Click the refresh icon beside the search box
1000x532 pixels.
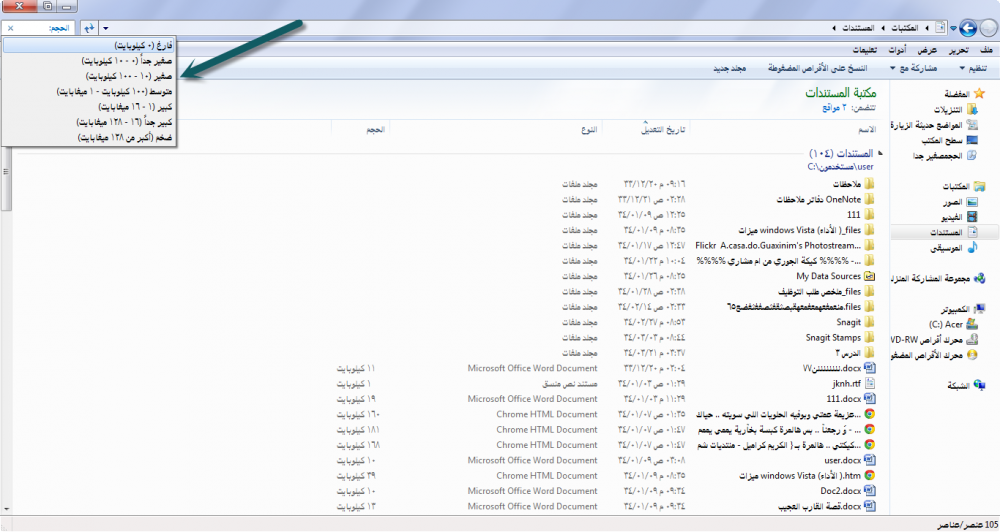[89, 28]
